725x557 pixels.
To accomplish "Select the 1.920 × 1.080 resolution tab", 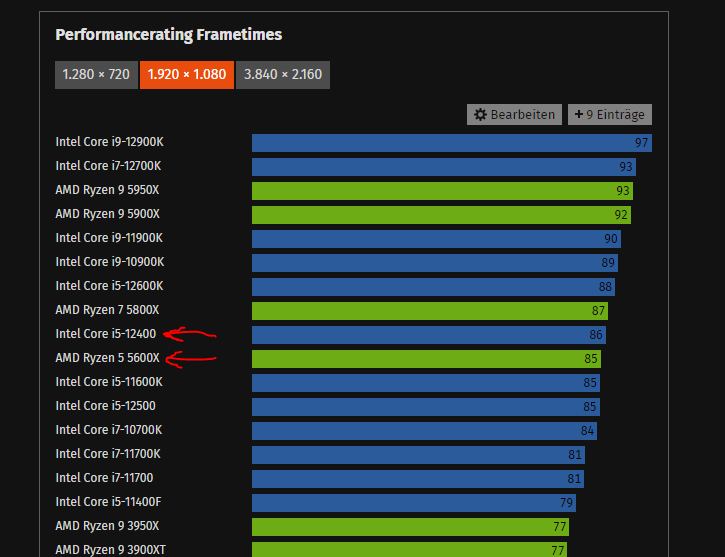I will [x=187, y=75].
